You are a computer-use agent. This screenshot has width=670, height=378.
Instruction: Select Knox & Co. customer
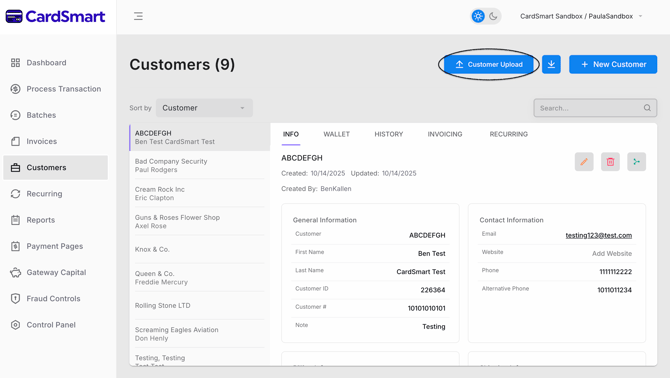point(200,249)
